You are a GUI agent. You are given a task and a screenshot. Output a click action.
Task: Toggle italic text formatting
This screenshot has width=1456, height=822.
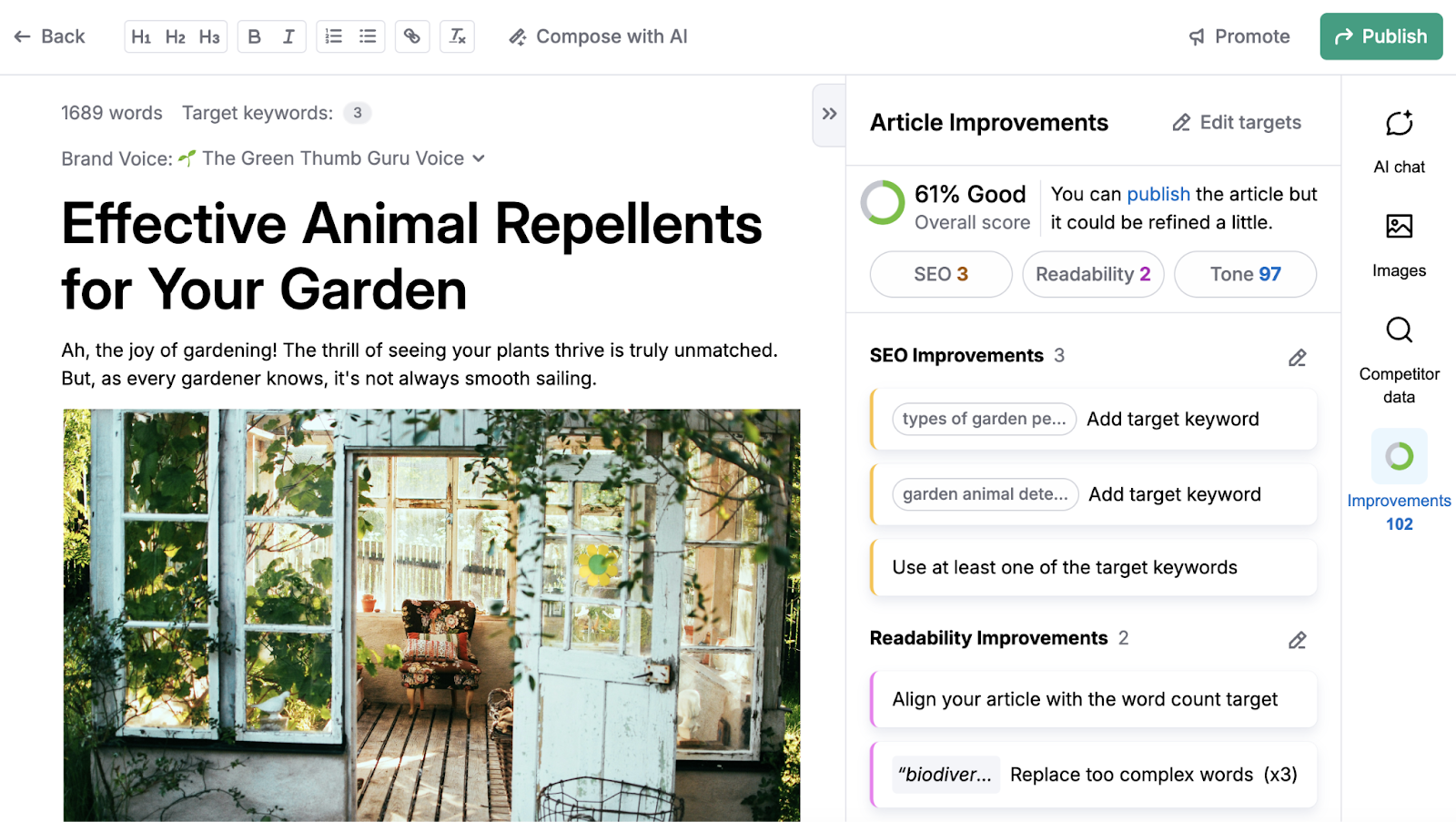point(288,36)
